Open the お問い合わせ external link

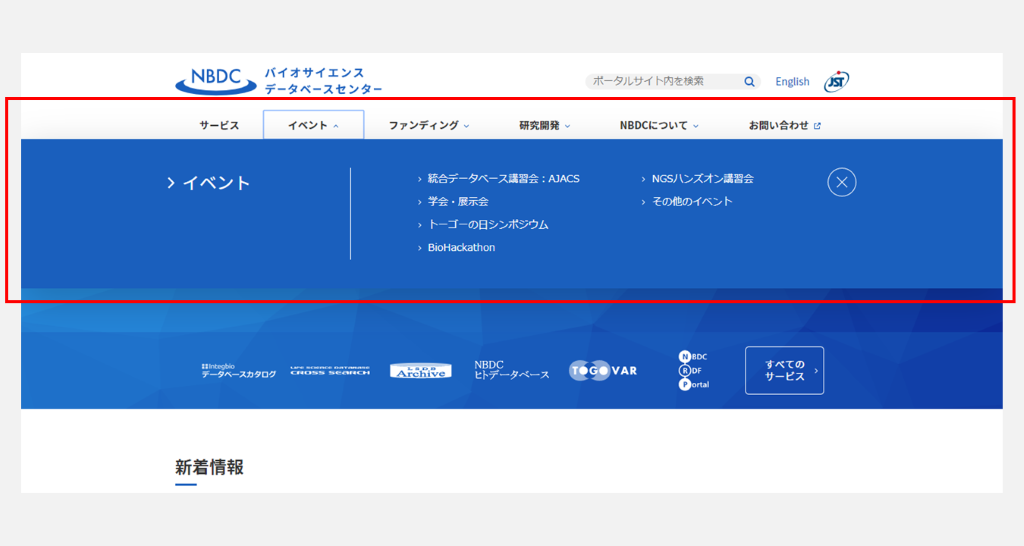(x=784, y=125)
